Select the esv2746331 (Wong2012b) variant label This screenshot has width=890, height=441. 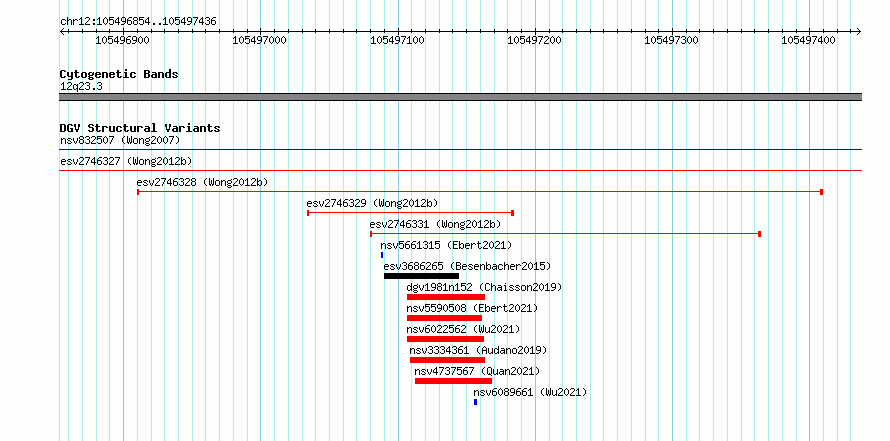[435, 224]
